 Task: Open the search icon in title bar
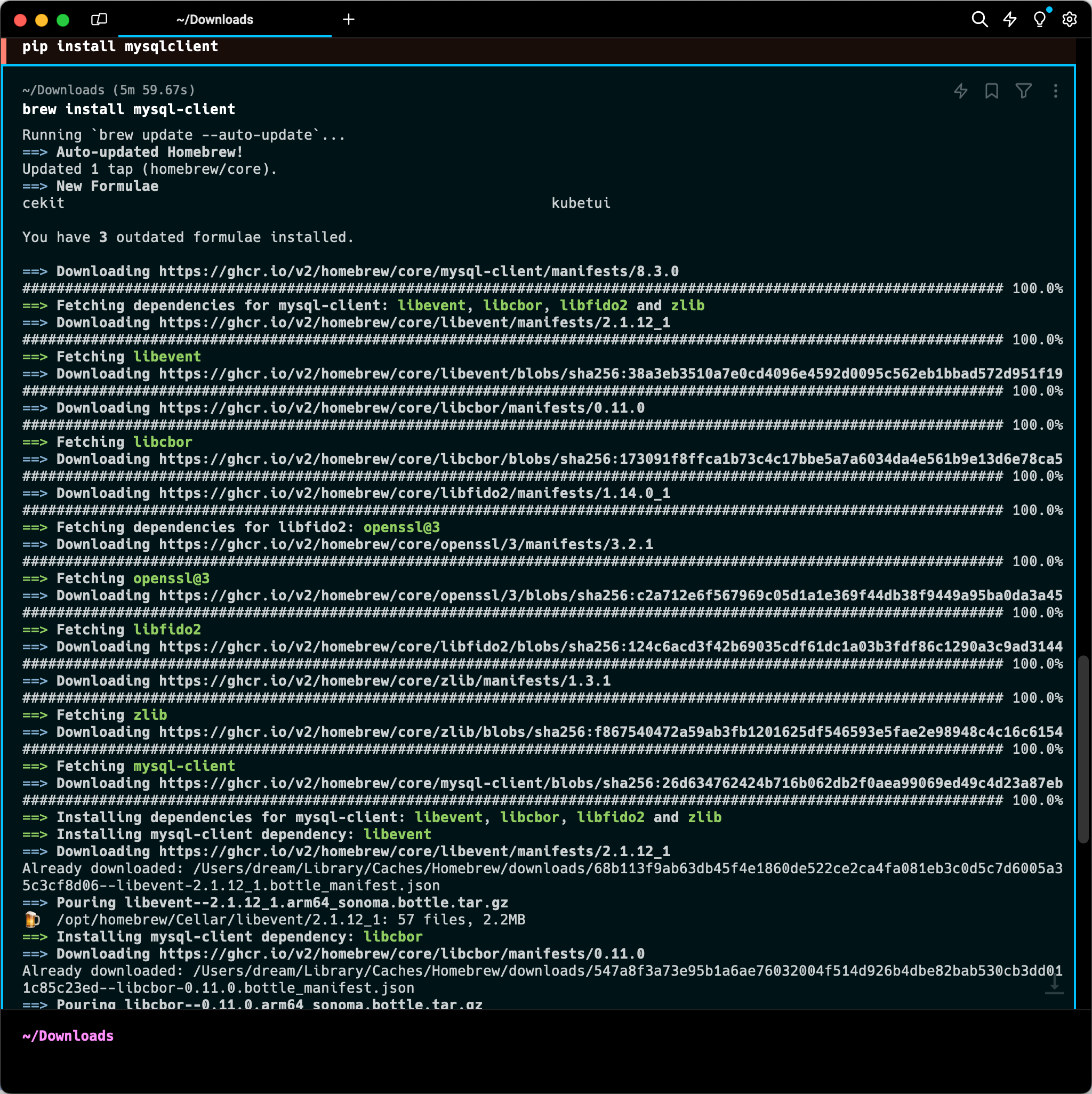tap(979, 20)
